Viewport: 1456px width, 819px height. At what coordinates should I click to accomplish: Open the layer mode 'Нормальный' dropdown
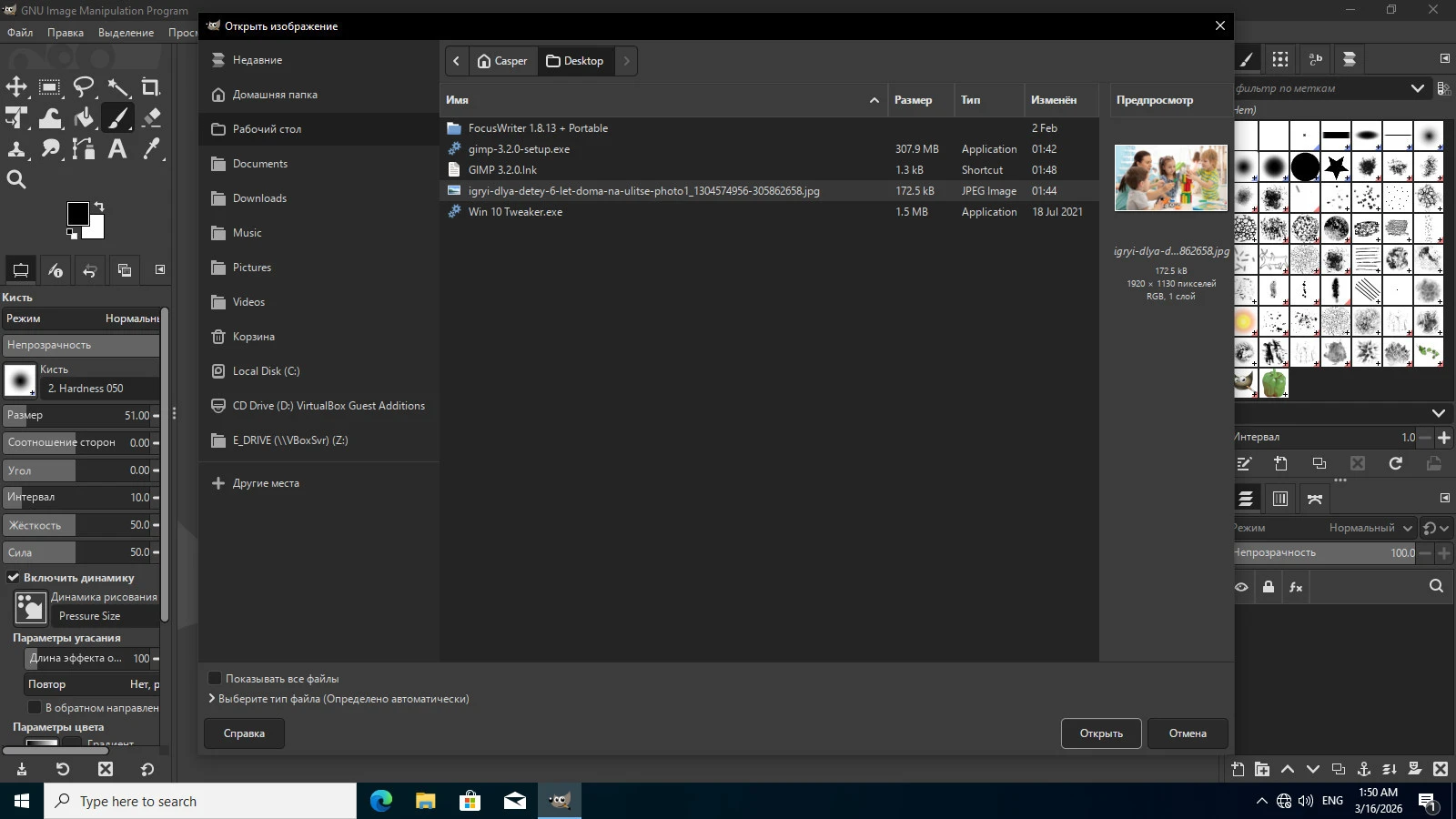point(1370,528)
